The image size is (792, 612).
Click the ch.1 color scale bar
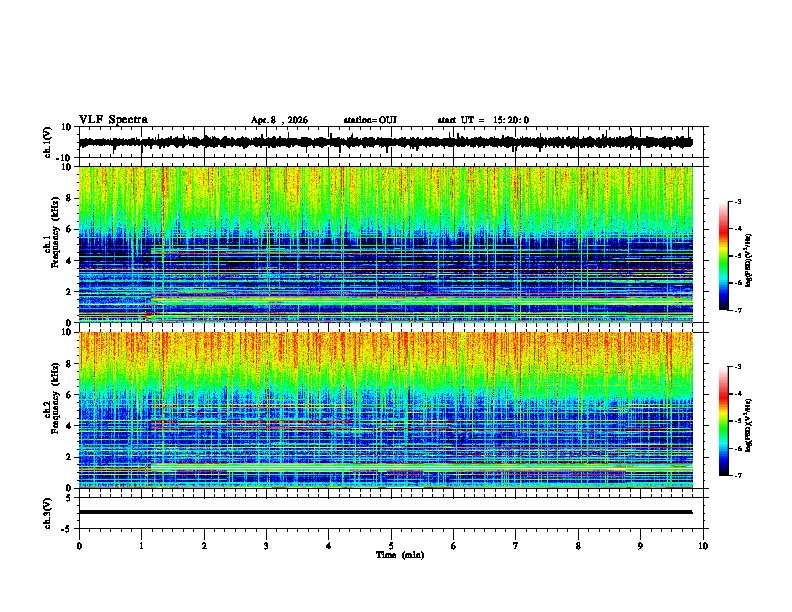[x=724, y=256]
